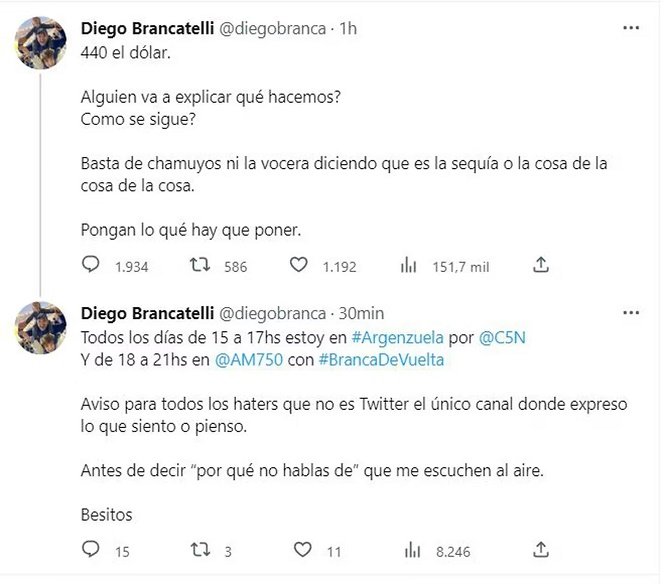This screenshot has width=665, height=584.
Task: Reply to the 'Besitos' tweet
Action: click(91, 550)
